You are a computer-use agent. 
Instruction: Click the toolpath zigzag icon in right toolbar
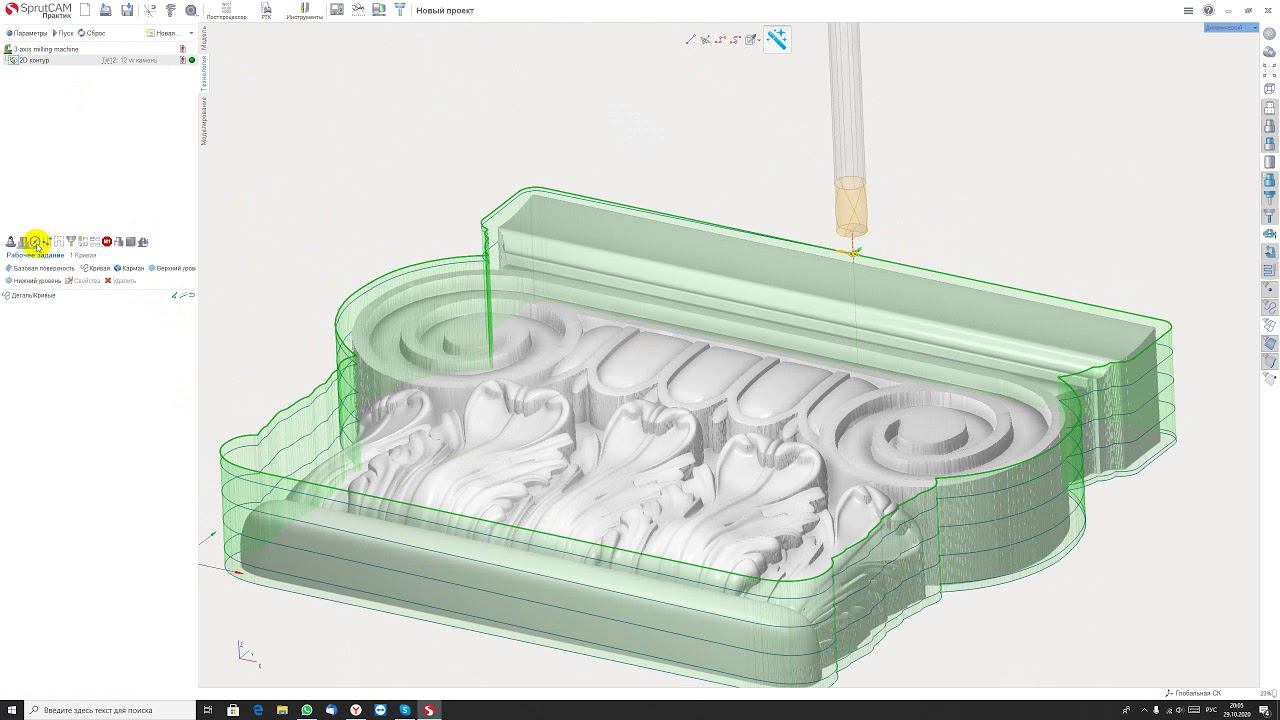(x=1270, y=270)
